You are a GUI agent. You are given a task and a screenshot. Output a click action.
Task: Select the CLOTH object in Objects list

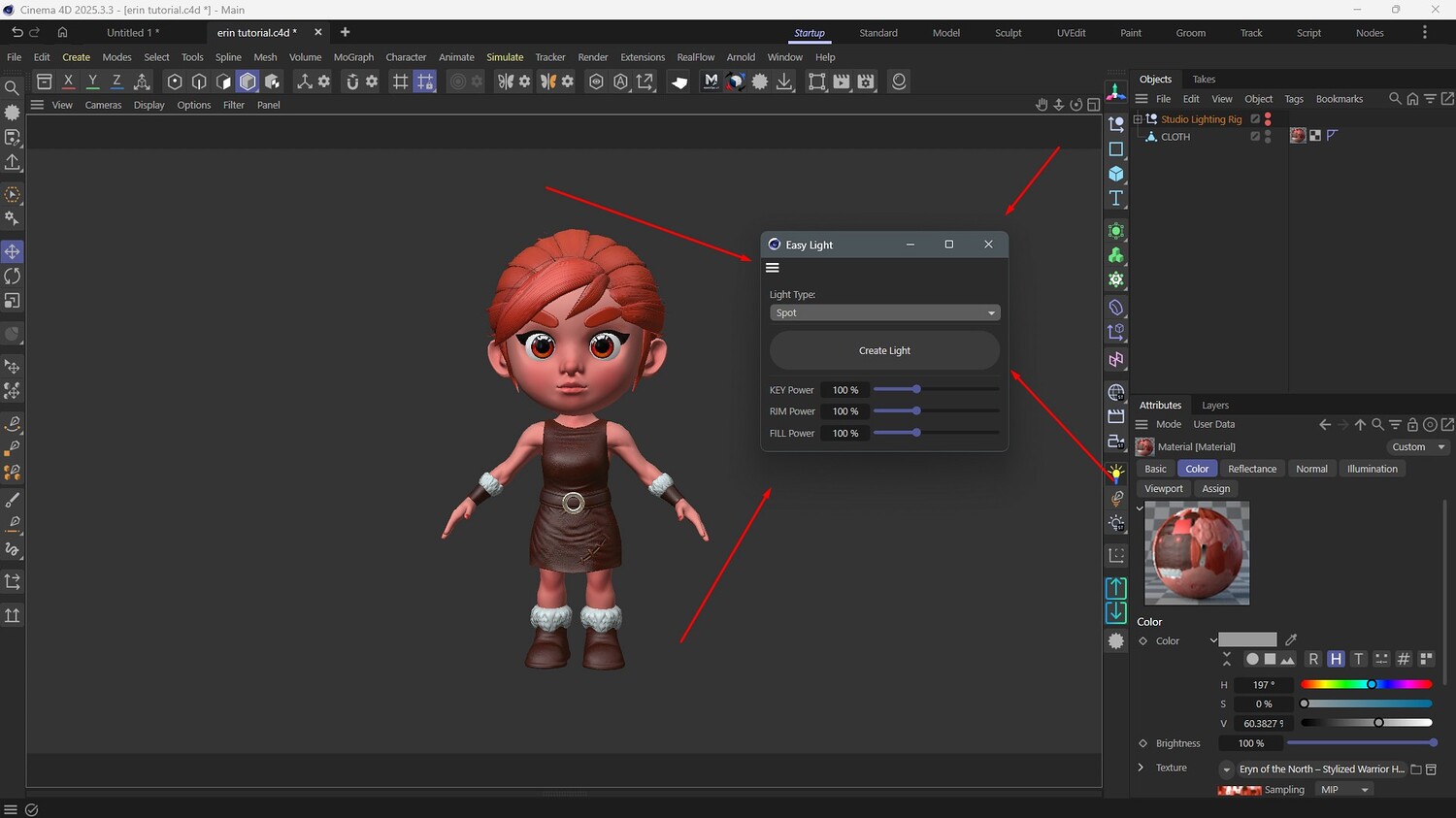pos(1175,137)
